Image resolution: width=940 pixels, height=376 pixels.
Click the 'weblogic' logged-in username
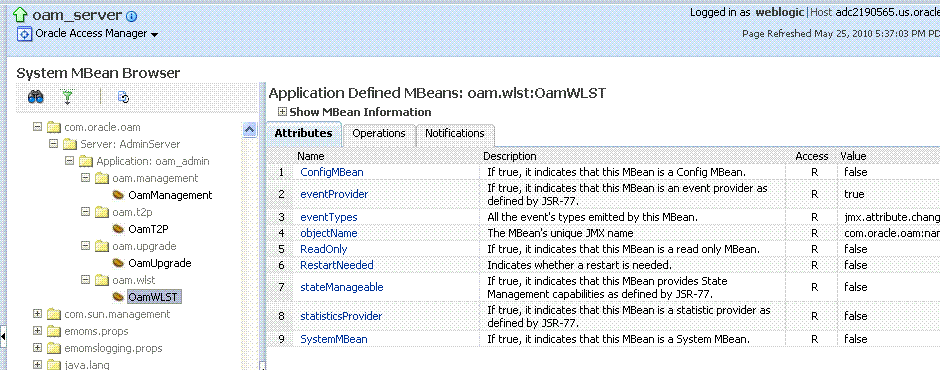click(x=779, y=12)
